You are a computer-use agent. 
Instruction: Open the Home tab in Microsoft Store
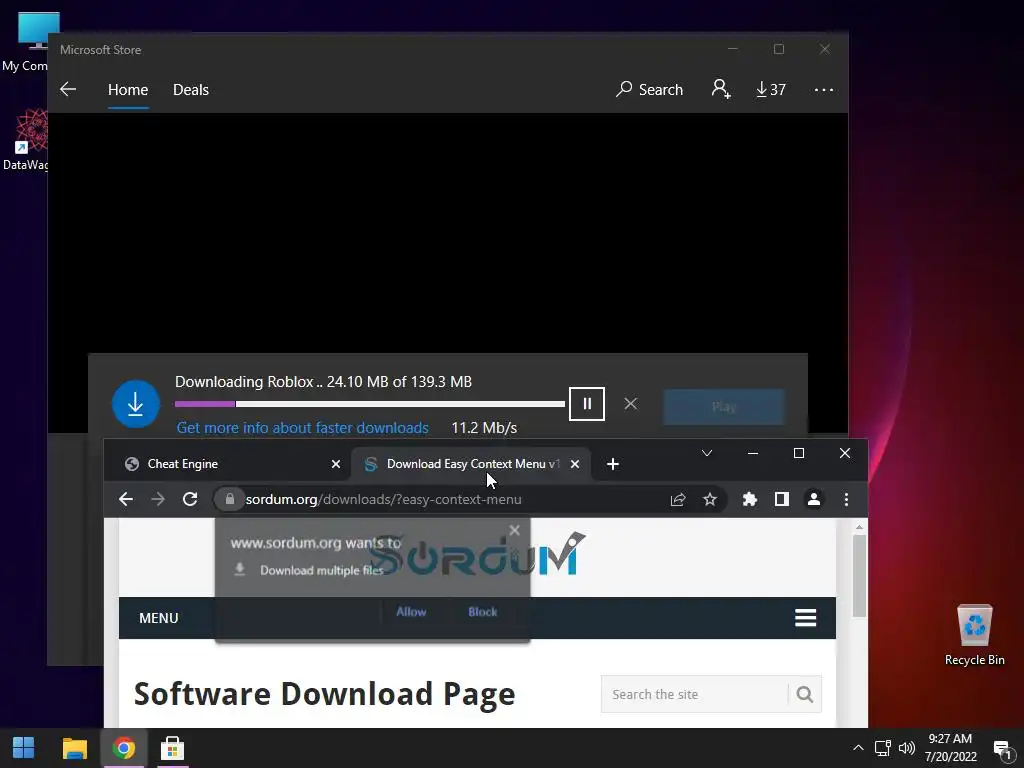click(x=128, y=89)
